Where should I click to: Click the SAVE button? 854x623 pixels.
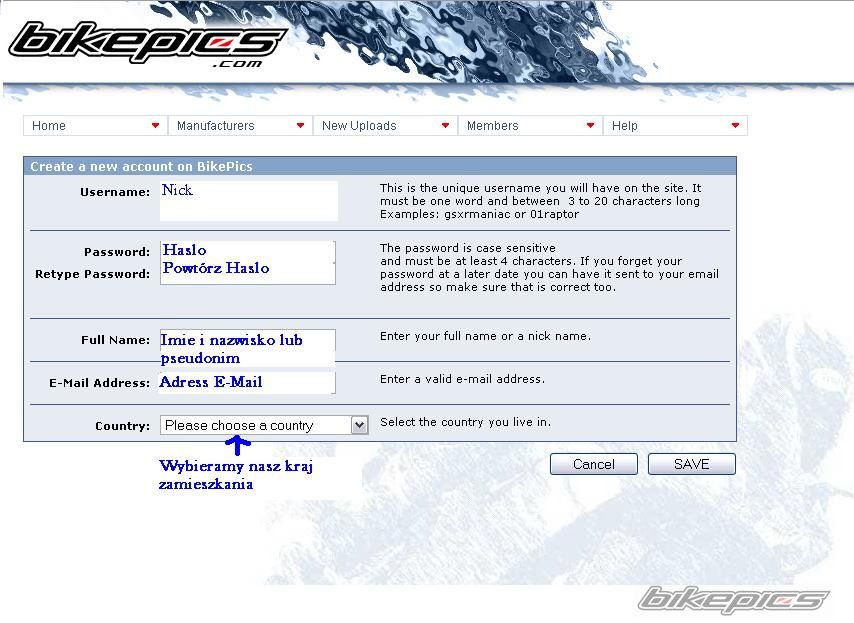click(692, 464)
